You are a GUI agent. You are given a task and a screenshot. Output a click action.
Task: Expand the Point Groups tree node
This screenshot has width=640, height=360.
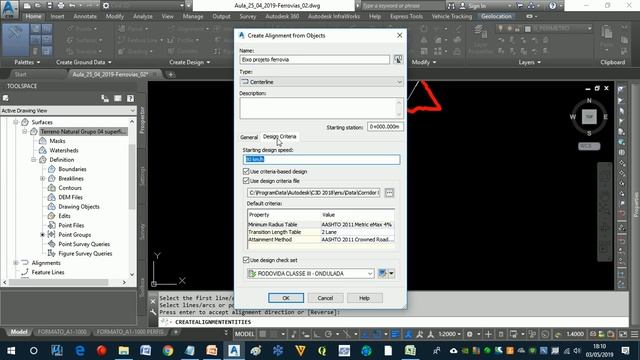(43, 235)
